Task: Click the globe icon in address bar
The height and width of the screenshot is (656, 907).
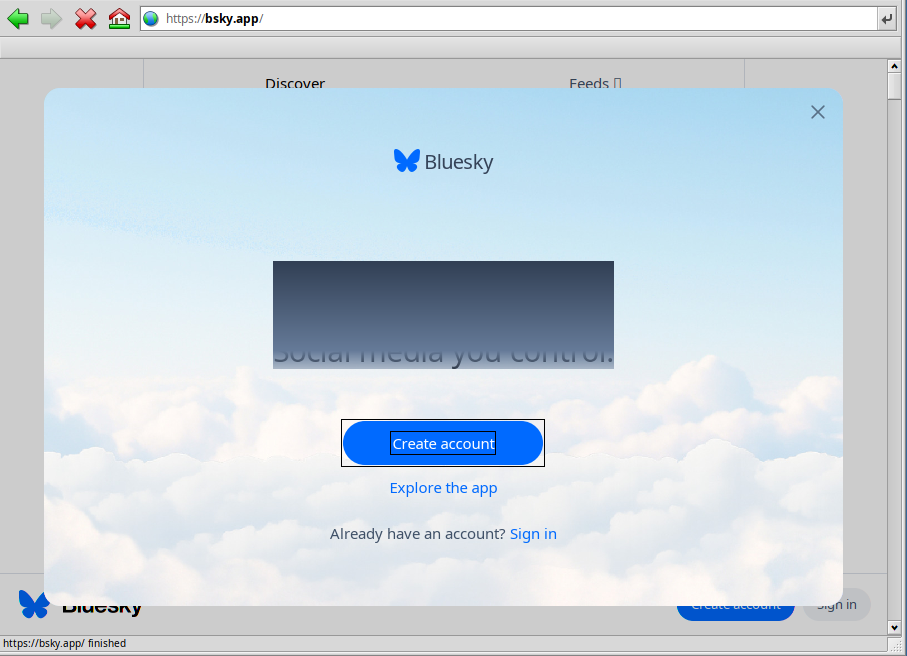Action: (151, 18)
